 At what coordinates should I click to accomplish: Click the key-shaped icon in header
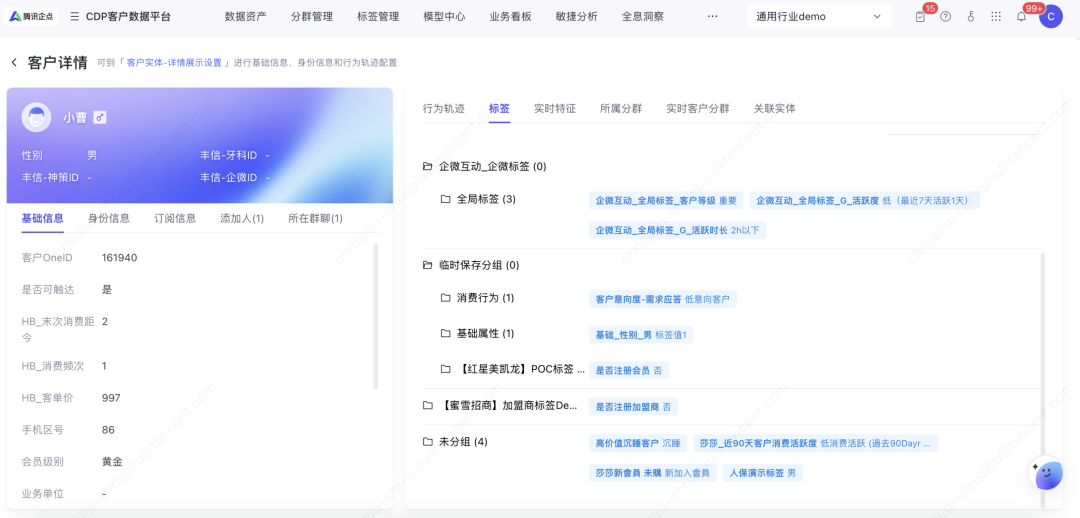coord(970,17)
